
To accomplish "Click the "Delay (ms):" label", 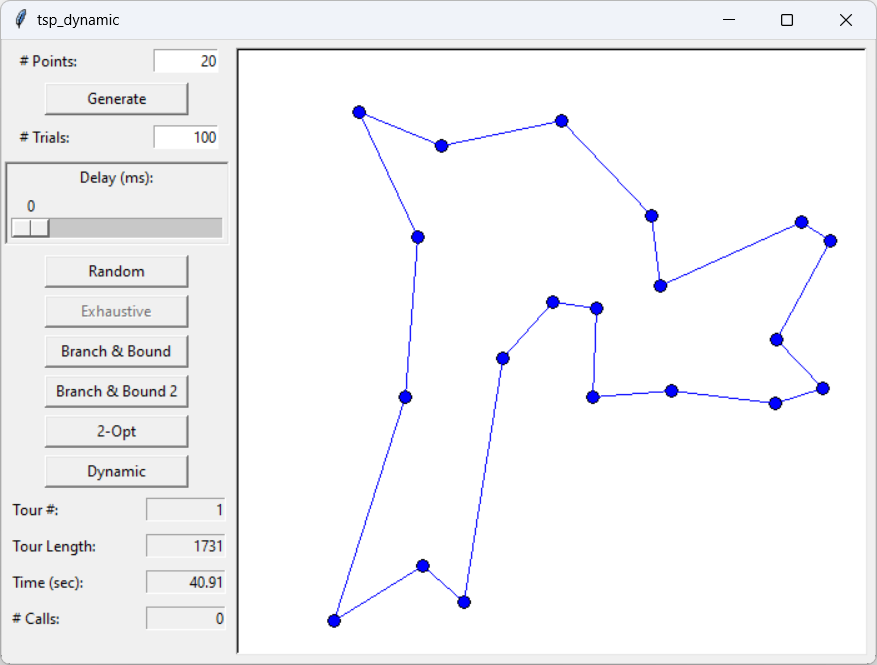I will pyautogui.click(x=116, y=178).
